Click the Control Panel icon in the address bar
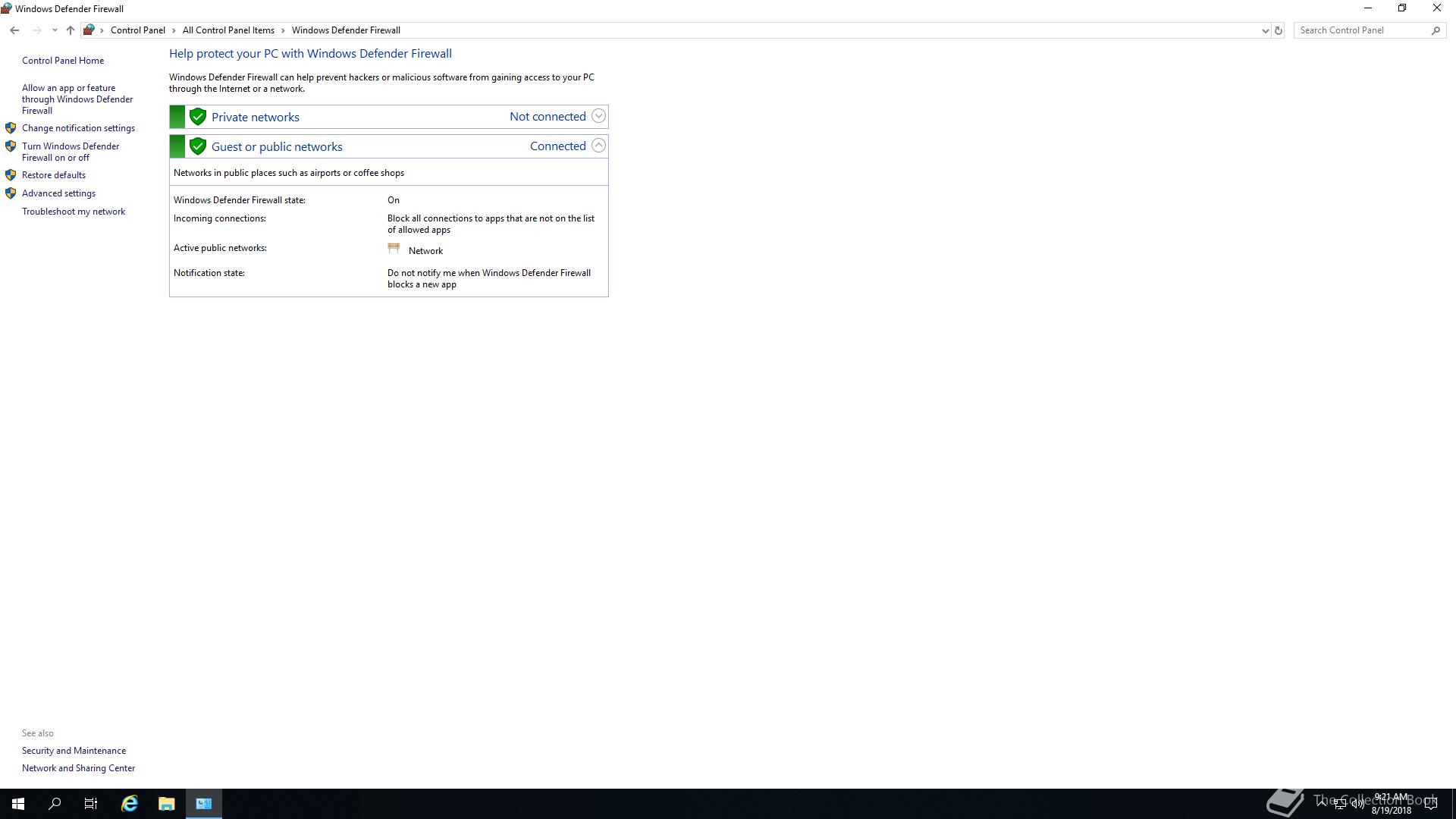This screenshot has height=819, width=1456. click(89, 30)
